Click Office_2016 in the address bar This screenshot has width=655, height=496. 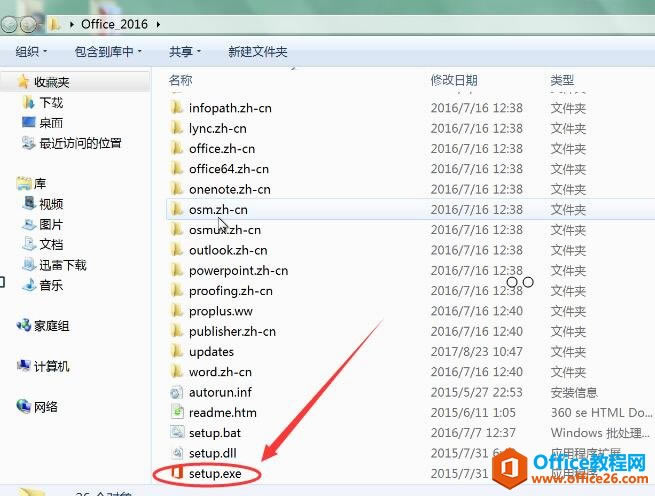(114, 24)
